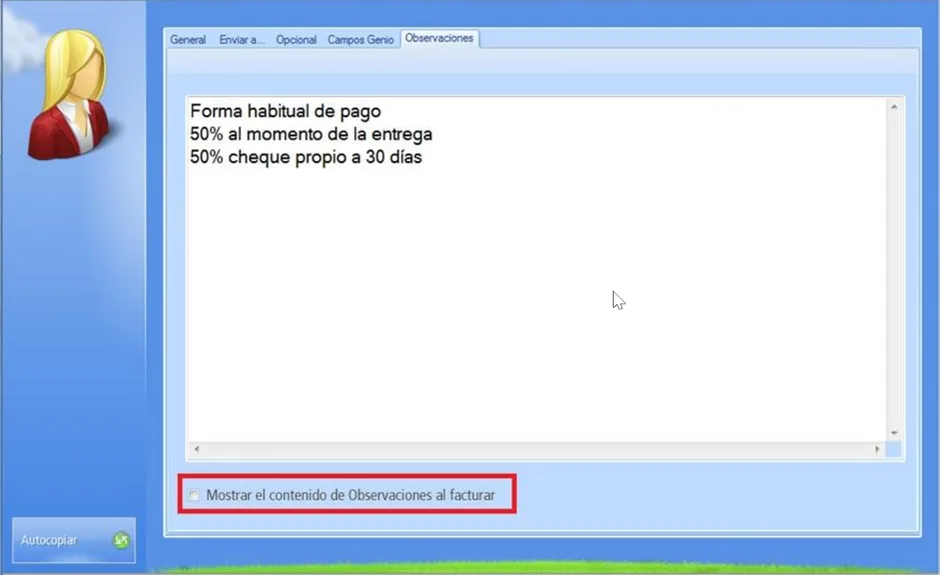Switch to the Enviar a... tab
This screenshot has width=940, height=575.
point(241,40)
